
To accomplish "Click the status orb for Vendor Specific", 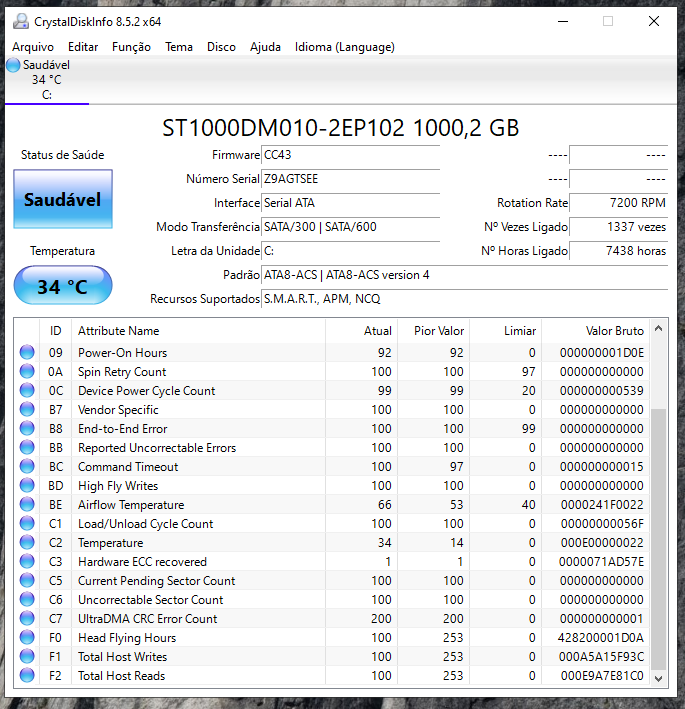I will 27,409.
